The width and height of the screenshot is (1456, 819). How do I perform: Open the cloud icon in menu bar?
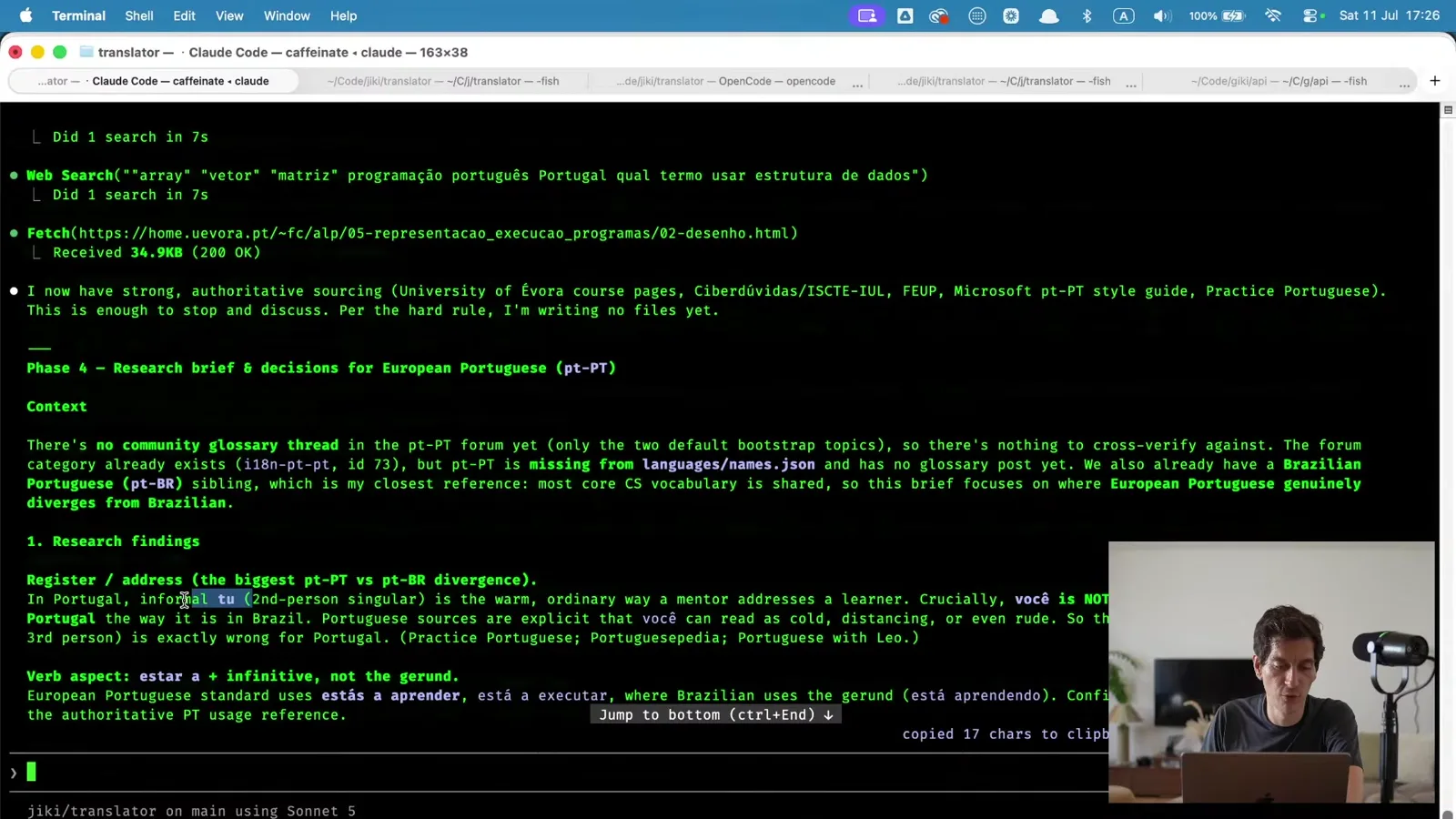(x=1048, y=15)
